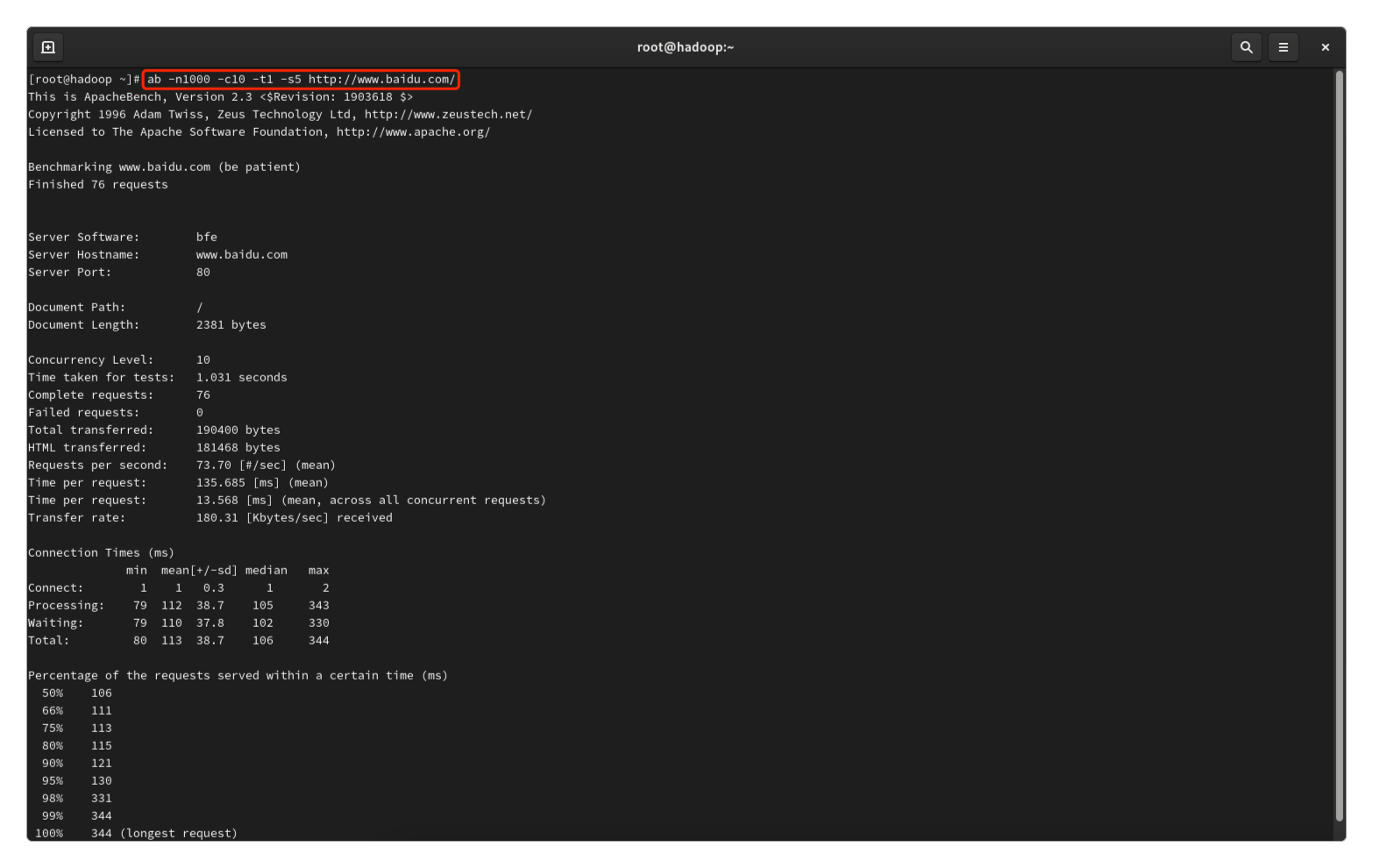1373x868 pixels.
Task: Click the Server Port value 80
Action: point(203,273)
